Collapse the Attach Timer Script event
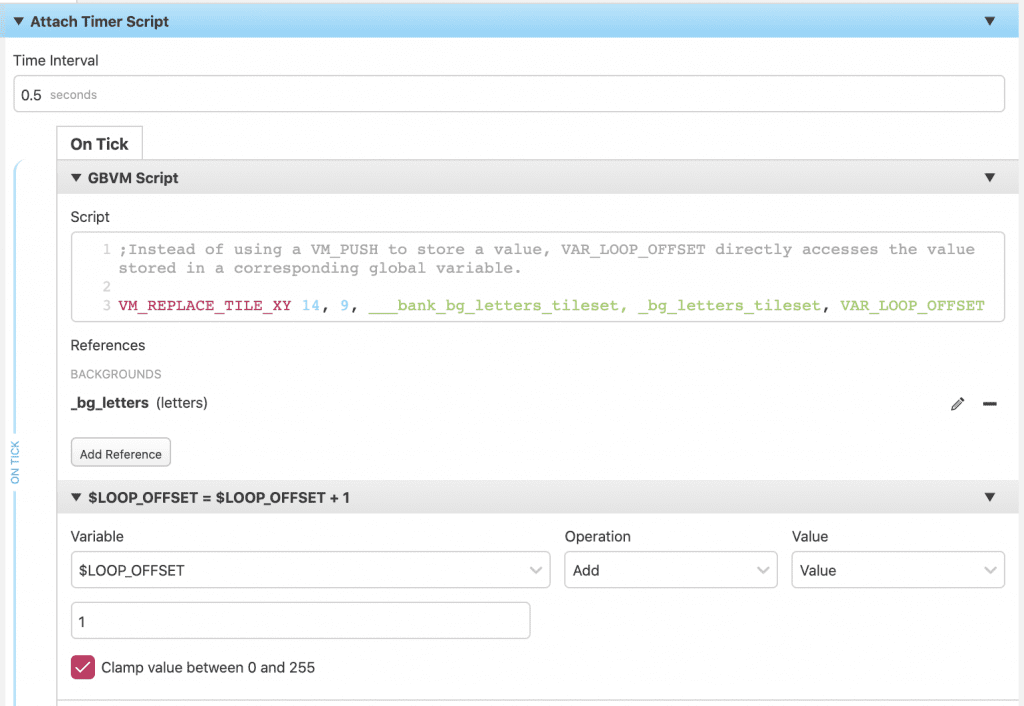The height and width of the screenshot is (706, 1024). click(19, 22)
